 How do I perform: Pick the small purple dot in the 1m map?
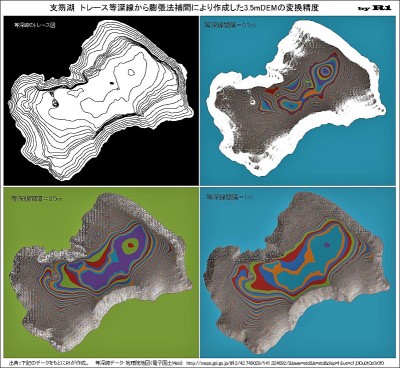pos(327,244)
